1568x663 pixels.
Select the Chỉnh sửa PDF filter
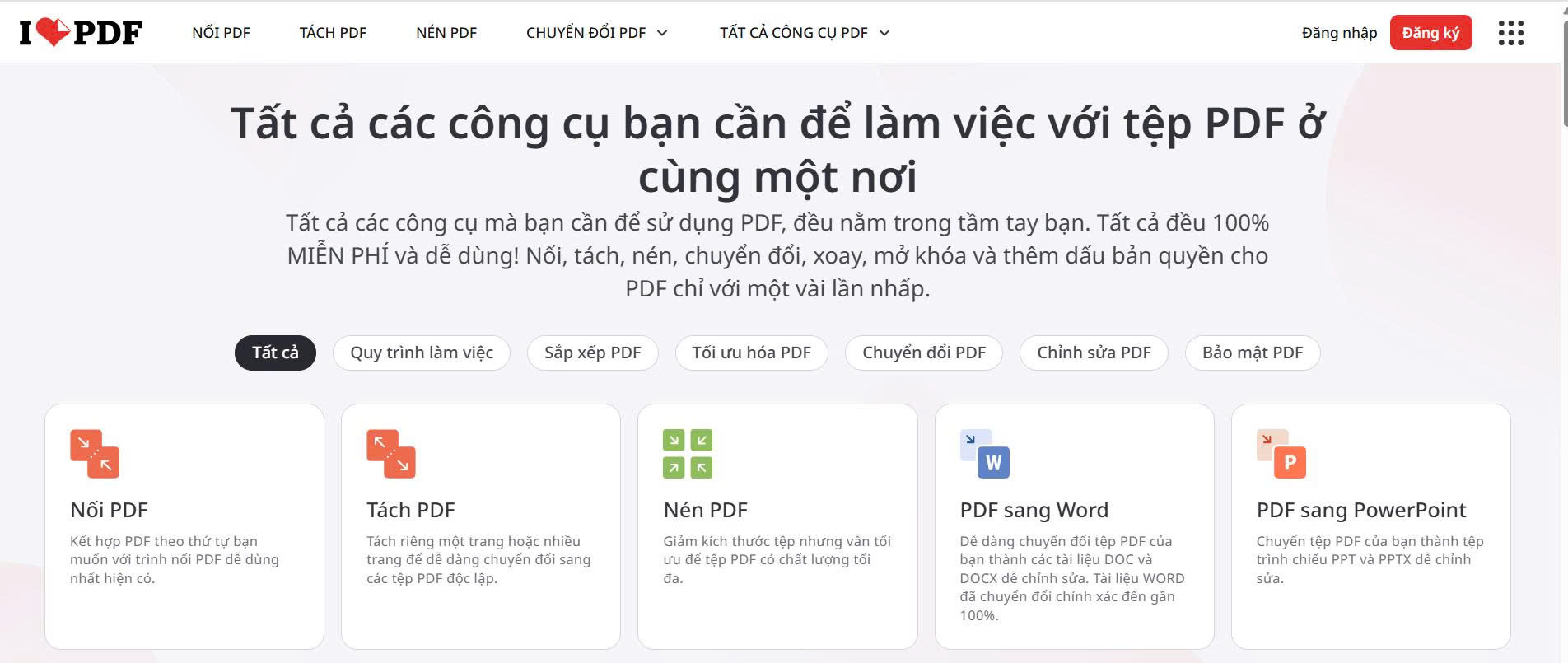pyautogui.click(x=1094, y=353)
